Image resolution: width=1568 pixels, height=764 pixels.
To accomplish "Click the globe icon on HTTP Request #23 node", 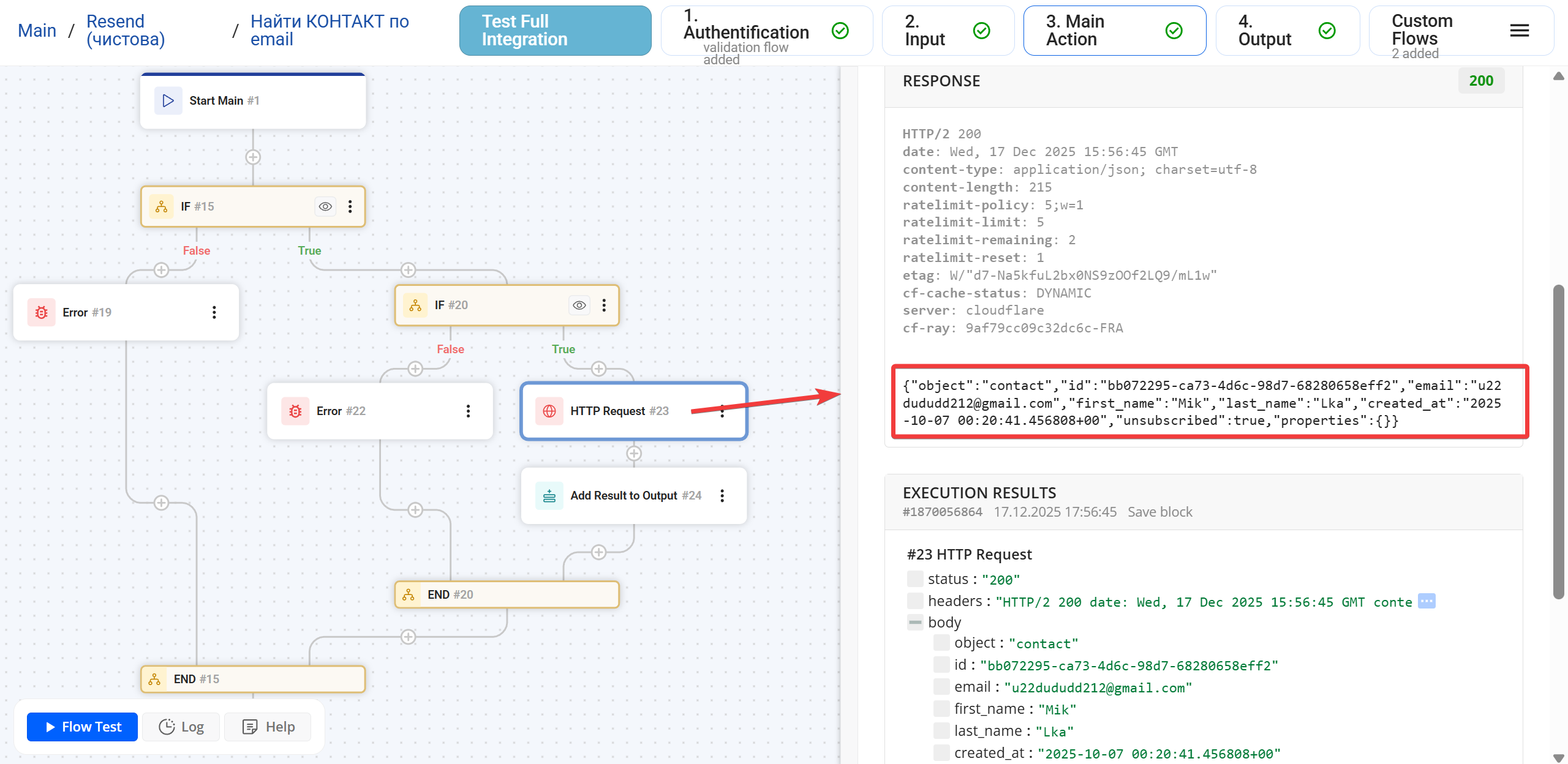I will pos(549,411).
